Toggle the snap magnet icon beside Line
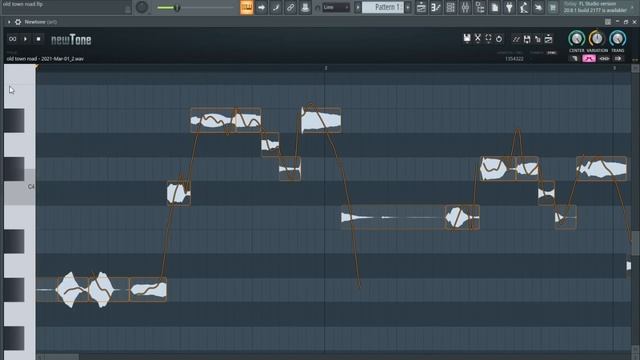The image size is (640, 360). (x=318, y=7)
